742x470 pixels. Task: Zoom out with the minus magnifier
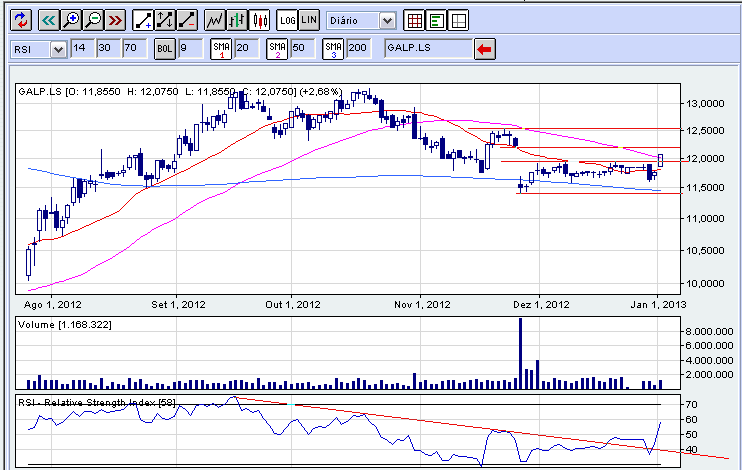click(x=93, y=20)
